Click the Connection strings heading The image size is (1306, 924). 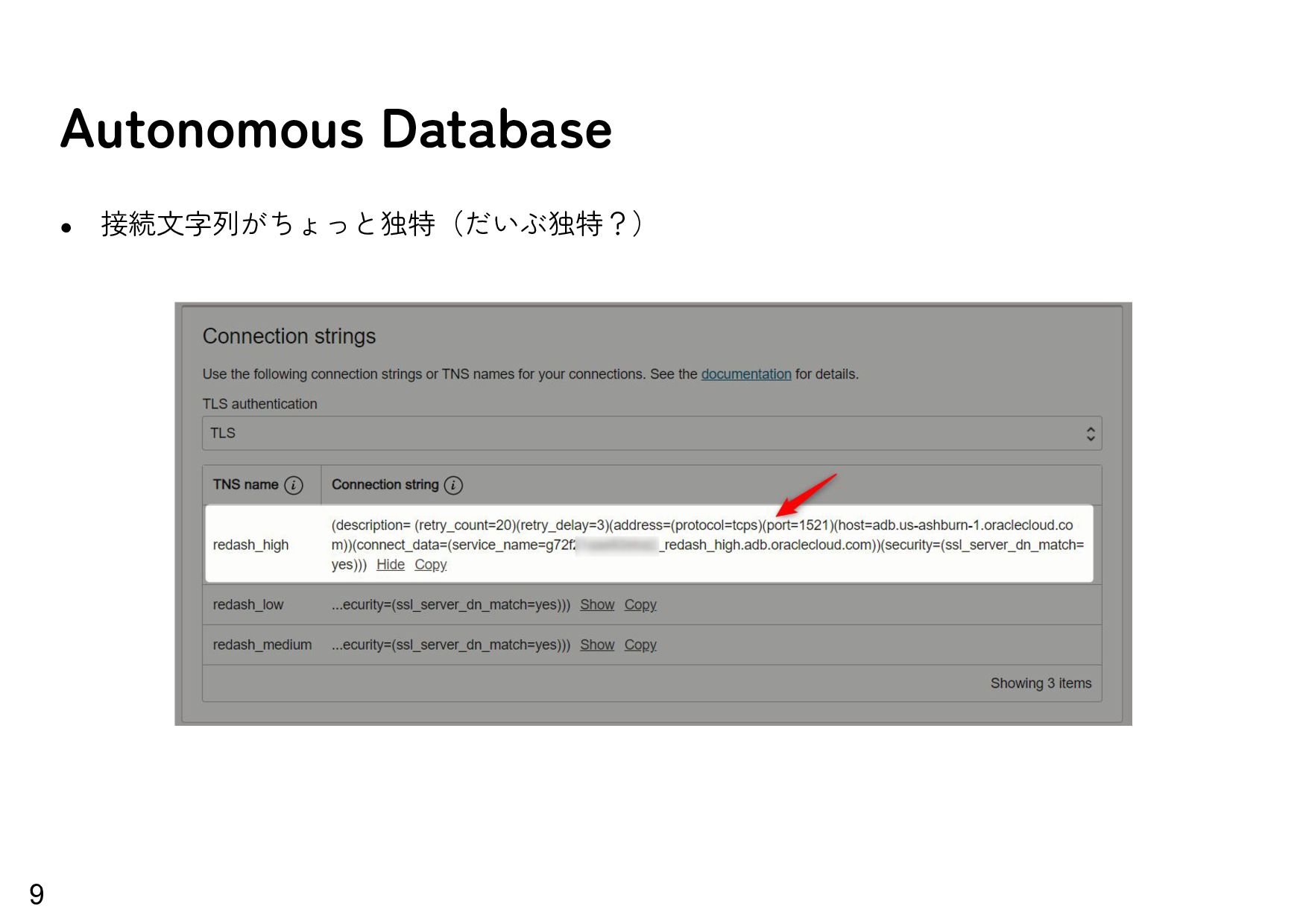click(289, 337)
